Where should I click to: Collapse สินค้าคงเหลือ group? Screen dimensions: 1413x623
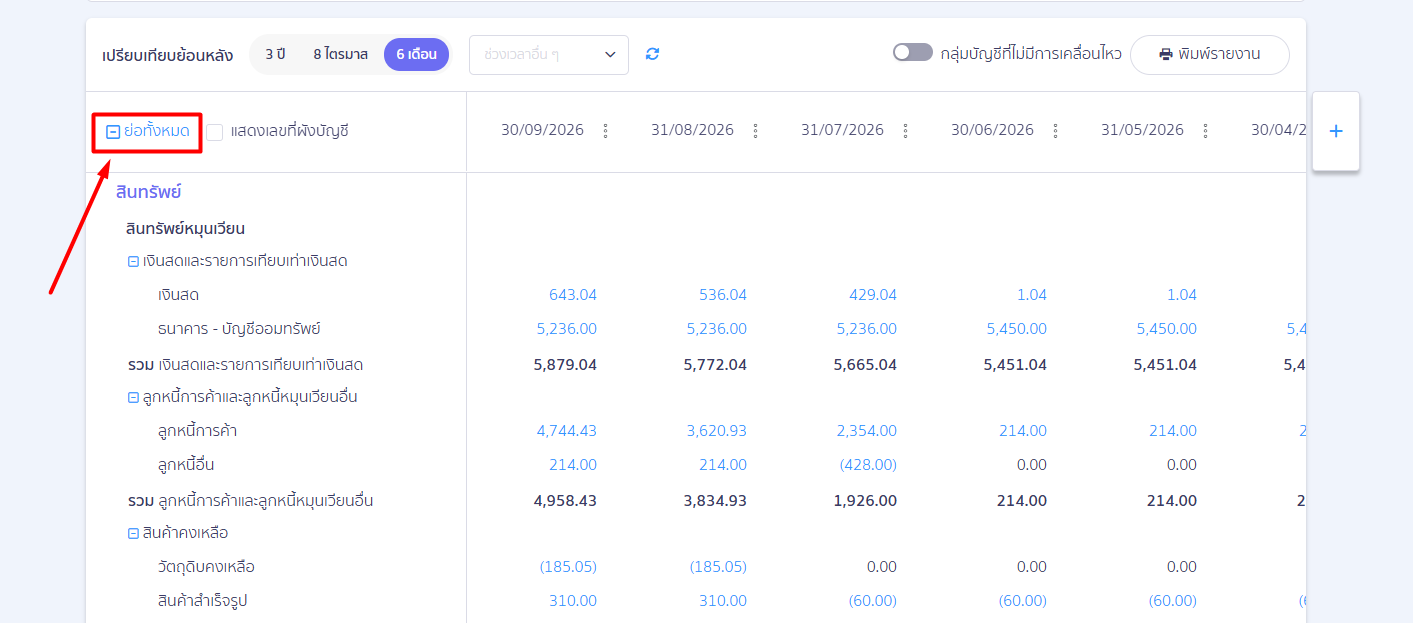click(x=133, y=533)
